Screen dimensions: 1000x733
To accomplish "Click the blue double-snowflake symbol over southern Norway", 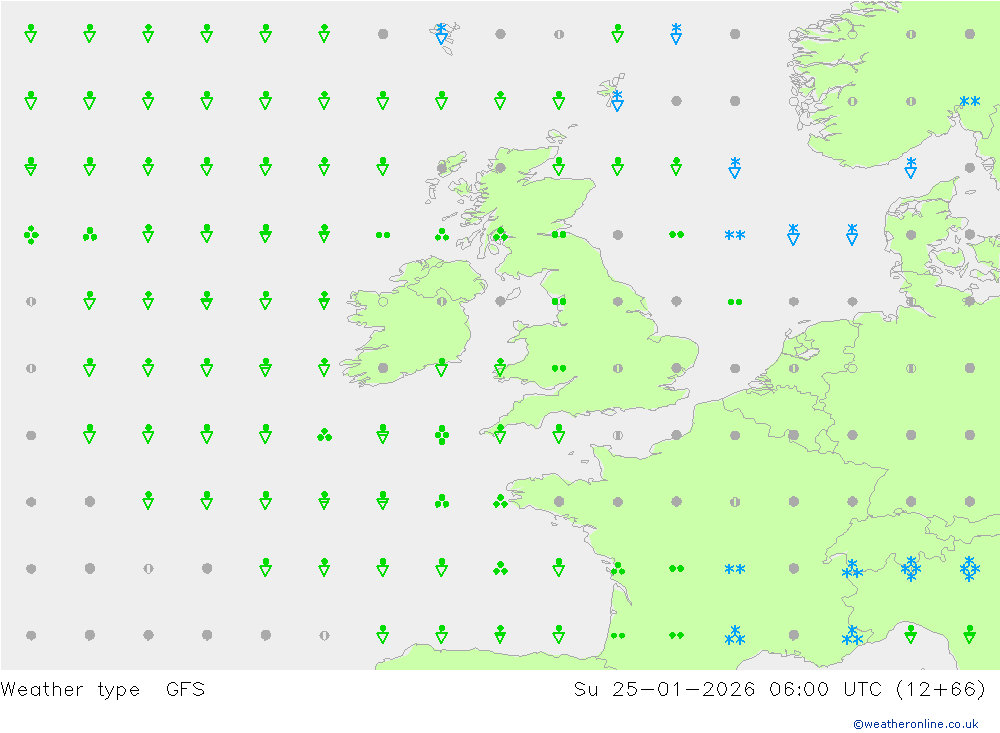I will [x=969, y=101].
